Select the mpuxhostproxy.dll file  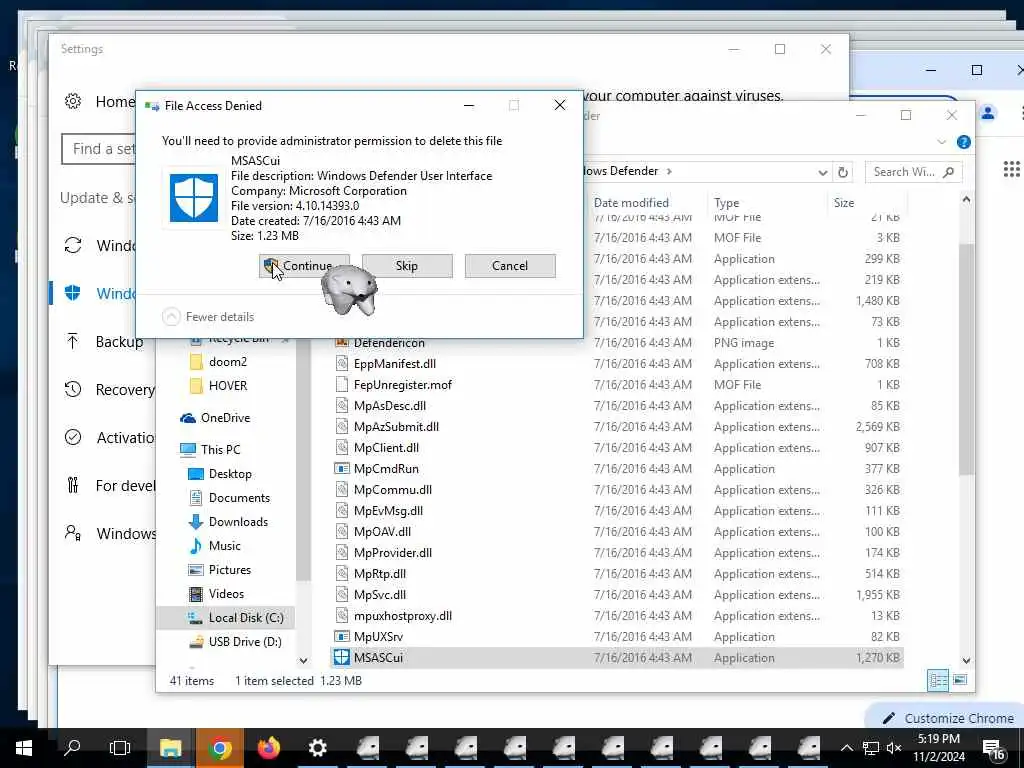(x=402, y=616)
